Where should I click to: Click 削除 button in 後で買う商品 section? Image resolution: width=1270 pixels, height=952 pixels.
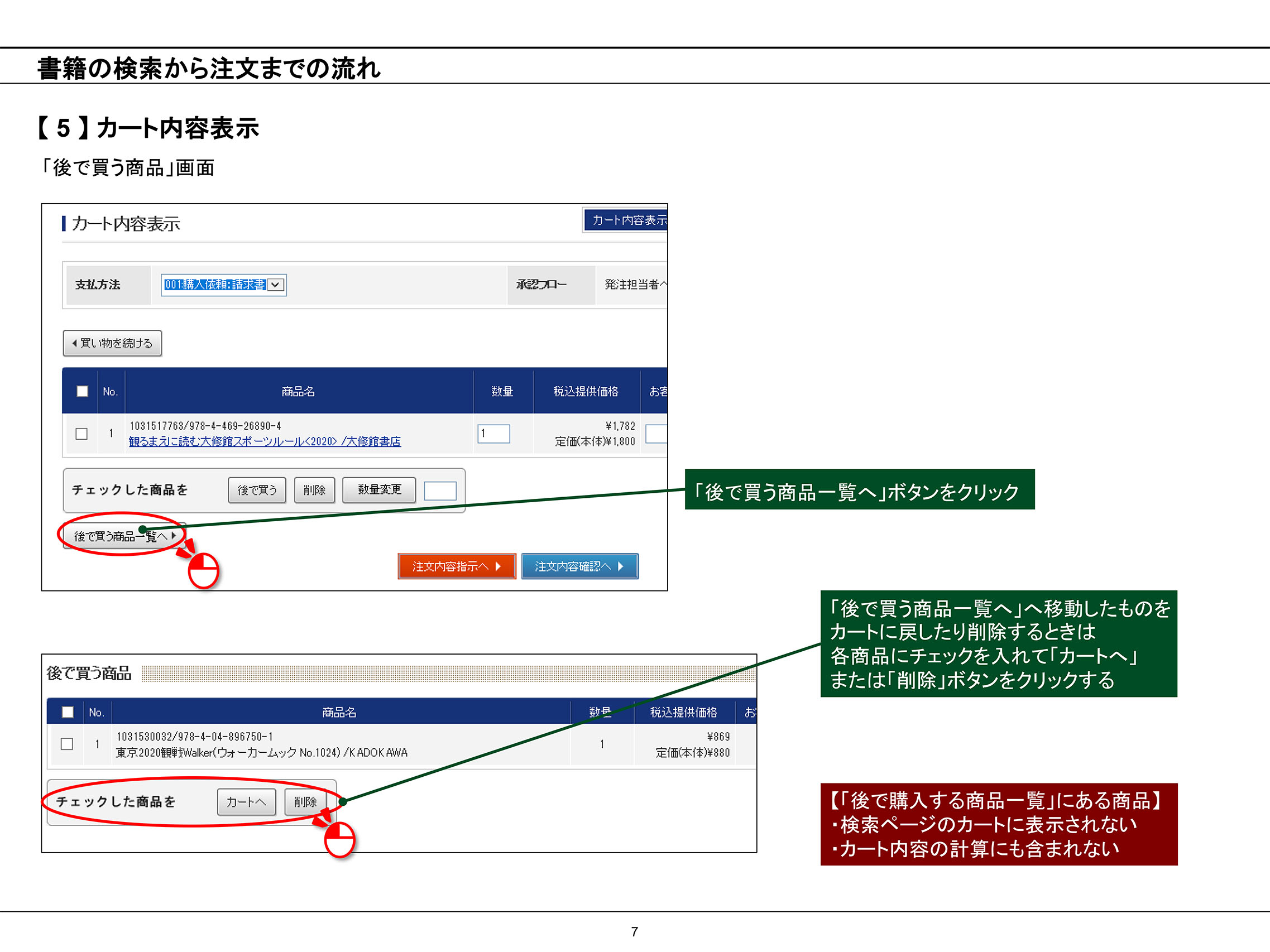[x=305, y=802]
